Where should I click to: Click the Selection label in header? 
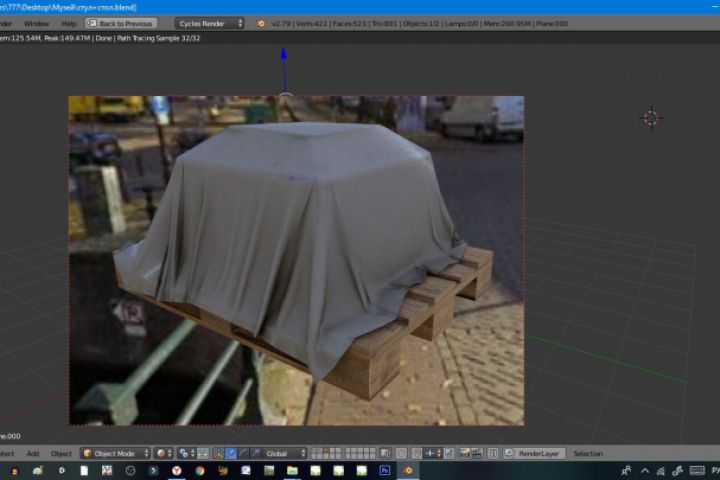click(588, 453)
